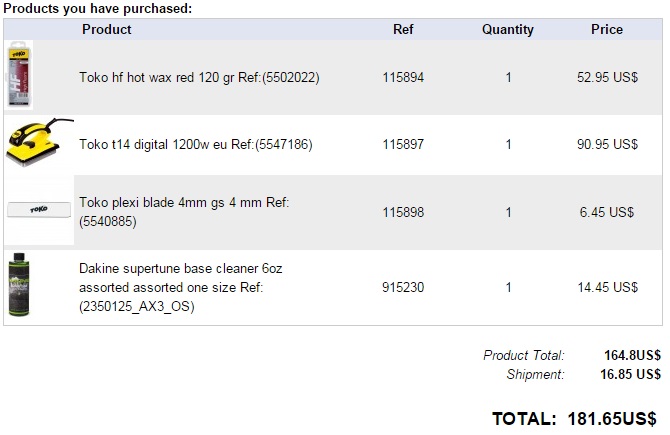This screenshot has width=670, height=435.
Task: Click the Dakine base cleaner bottle image
Action: click(19, 284)
